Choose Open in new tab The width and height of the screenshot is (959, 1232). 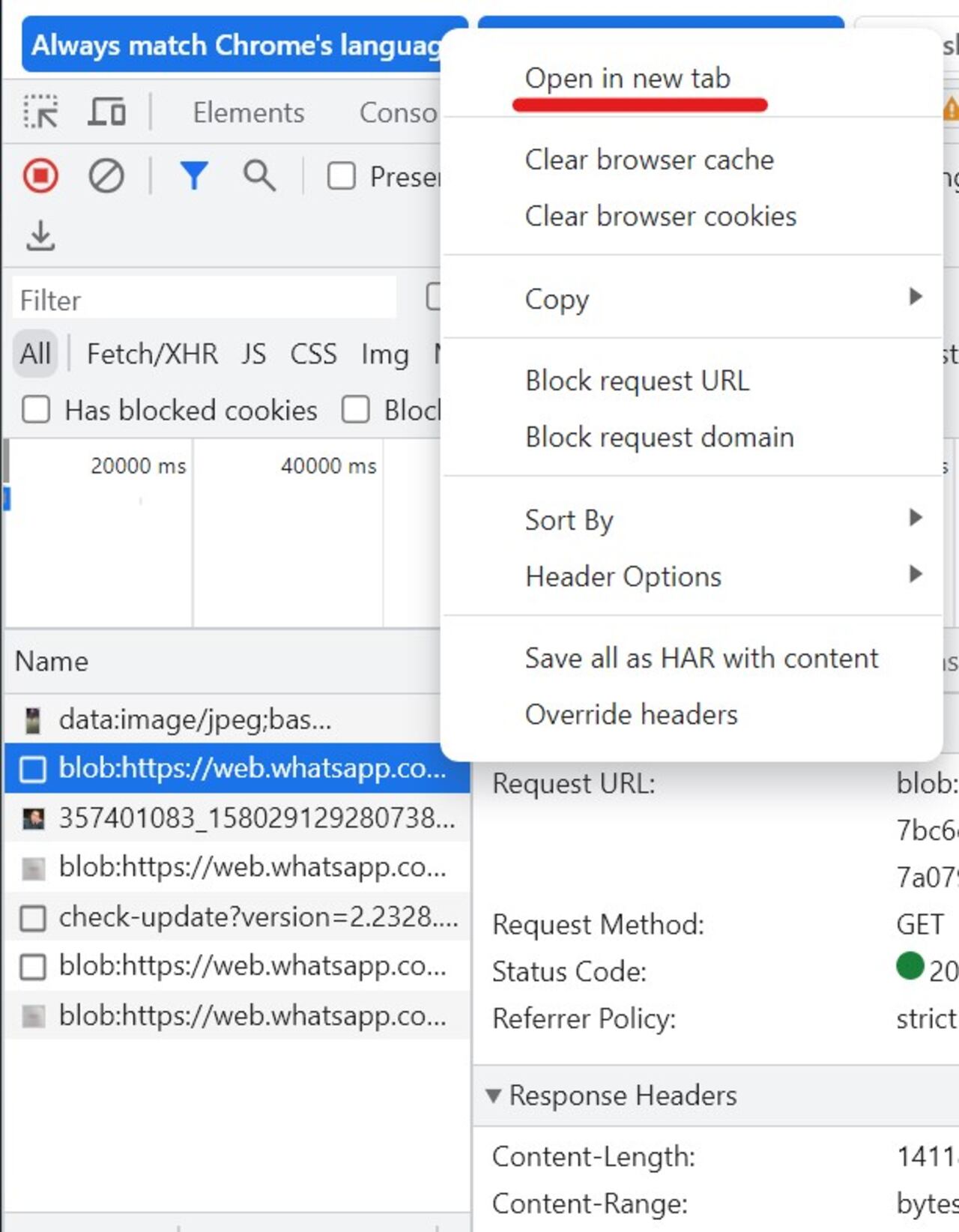(x=627, y=79)
